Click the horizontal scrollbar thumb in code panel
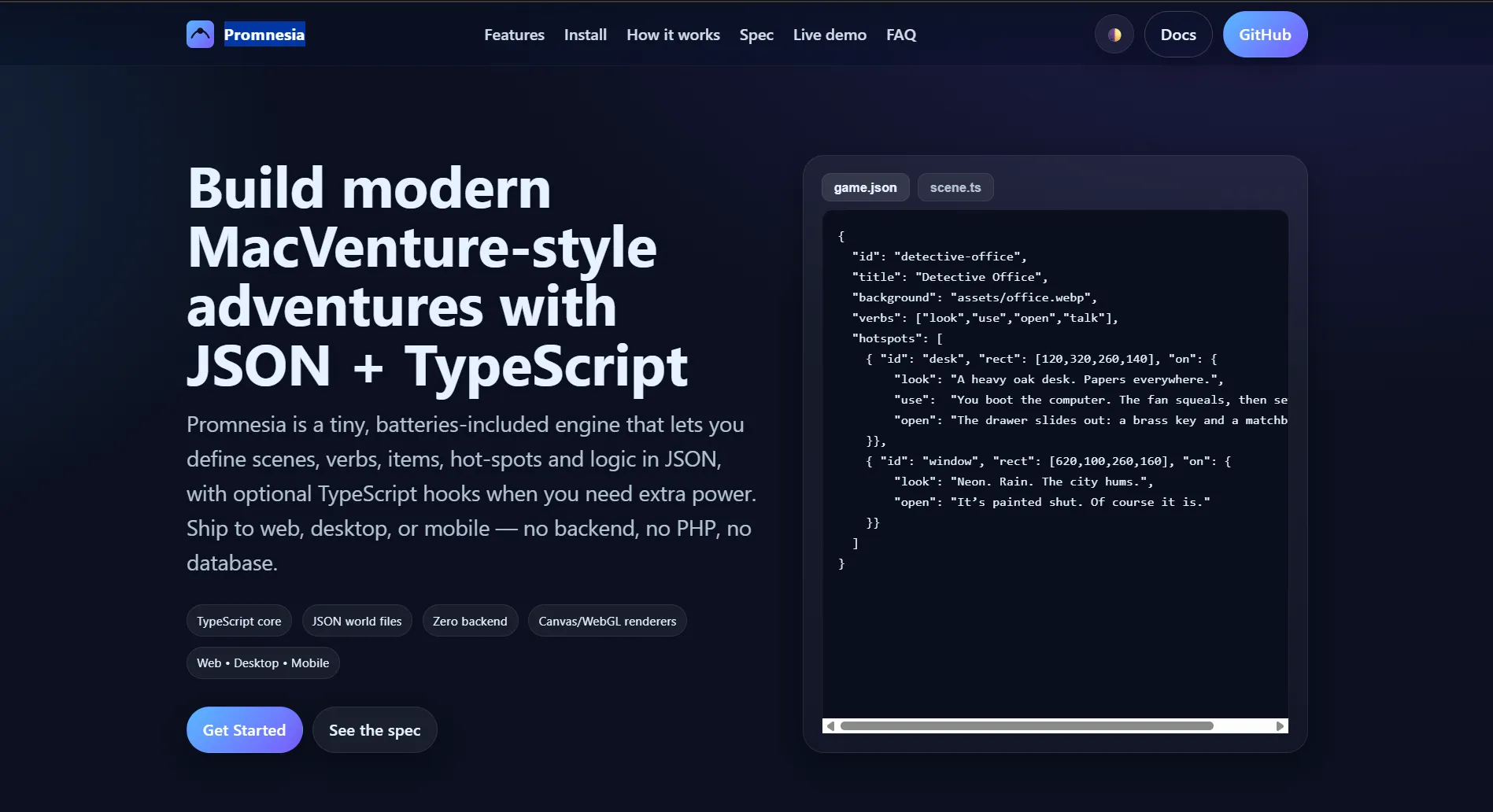This screenshot has height=812, width=1493. (x=1026, y=726)
